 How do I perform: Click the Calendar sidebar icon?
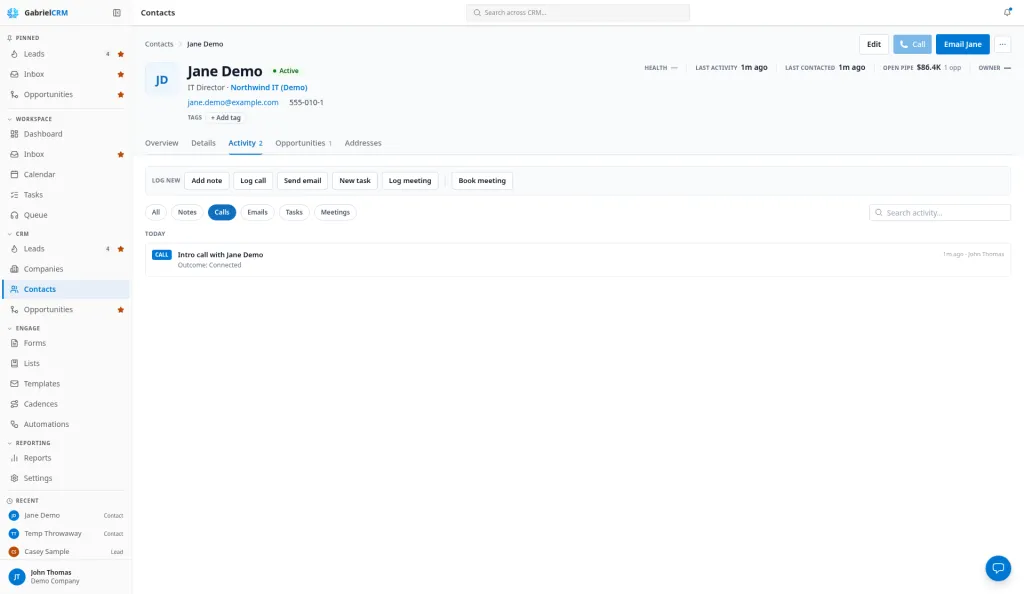14,174
